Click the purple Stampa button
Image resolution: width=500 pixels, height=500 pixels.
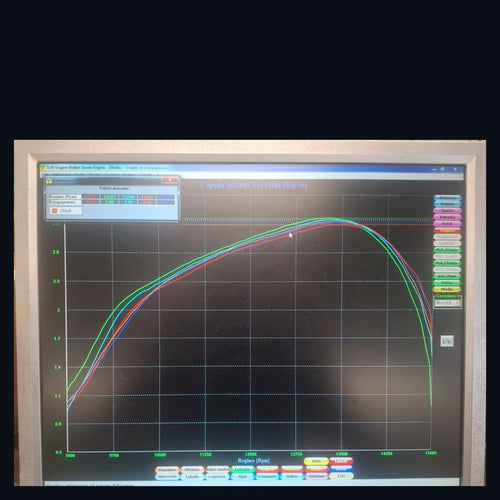[316, 476]
